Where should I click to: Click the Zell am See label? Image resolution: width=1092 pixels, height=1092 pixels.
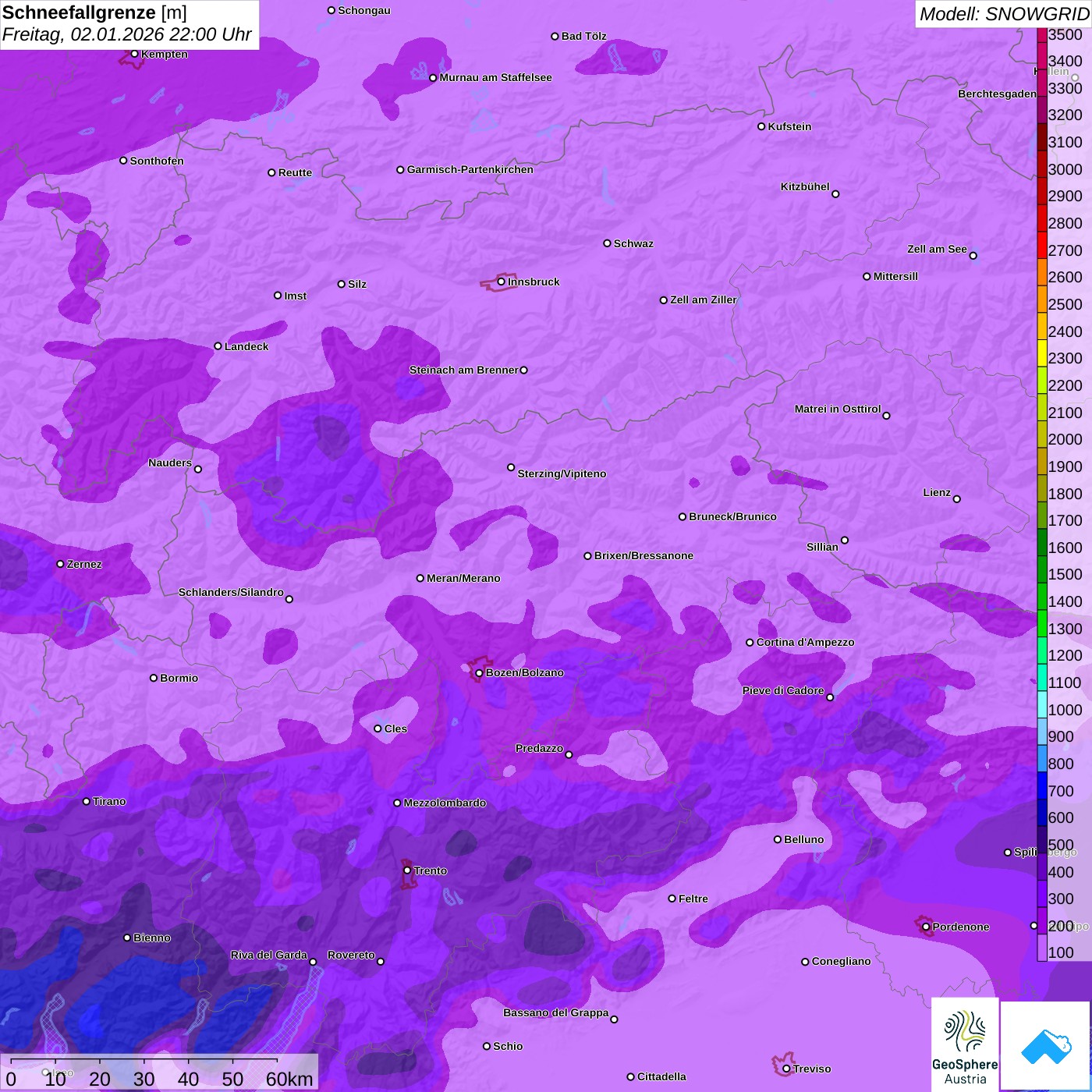click(937, 249)
